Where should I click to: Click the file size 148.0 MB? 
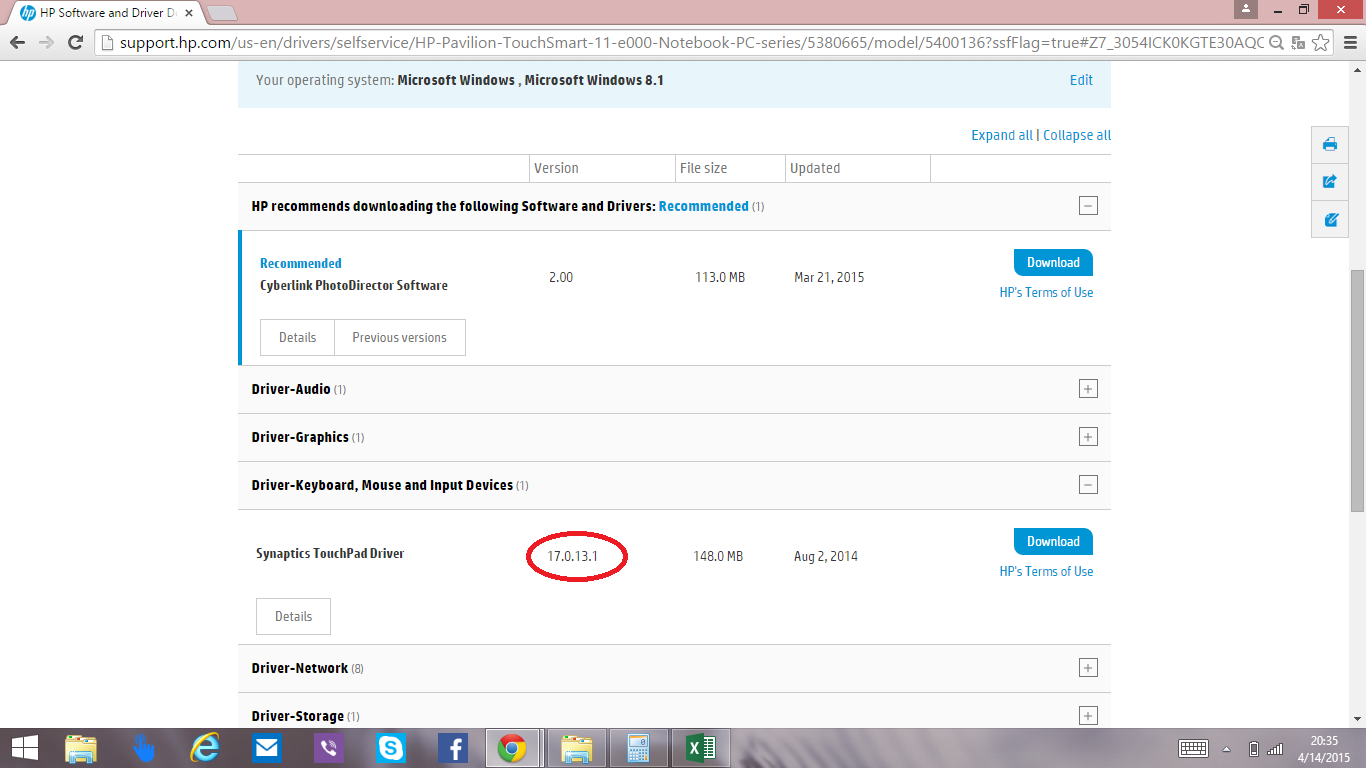(718, 556)
